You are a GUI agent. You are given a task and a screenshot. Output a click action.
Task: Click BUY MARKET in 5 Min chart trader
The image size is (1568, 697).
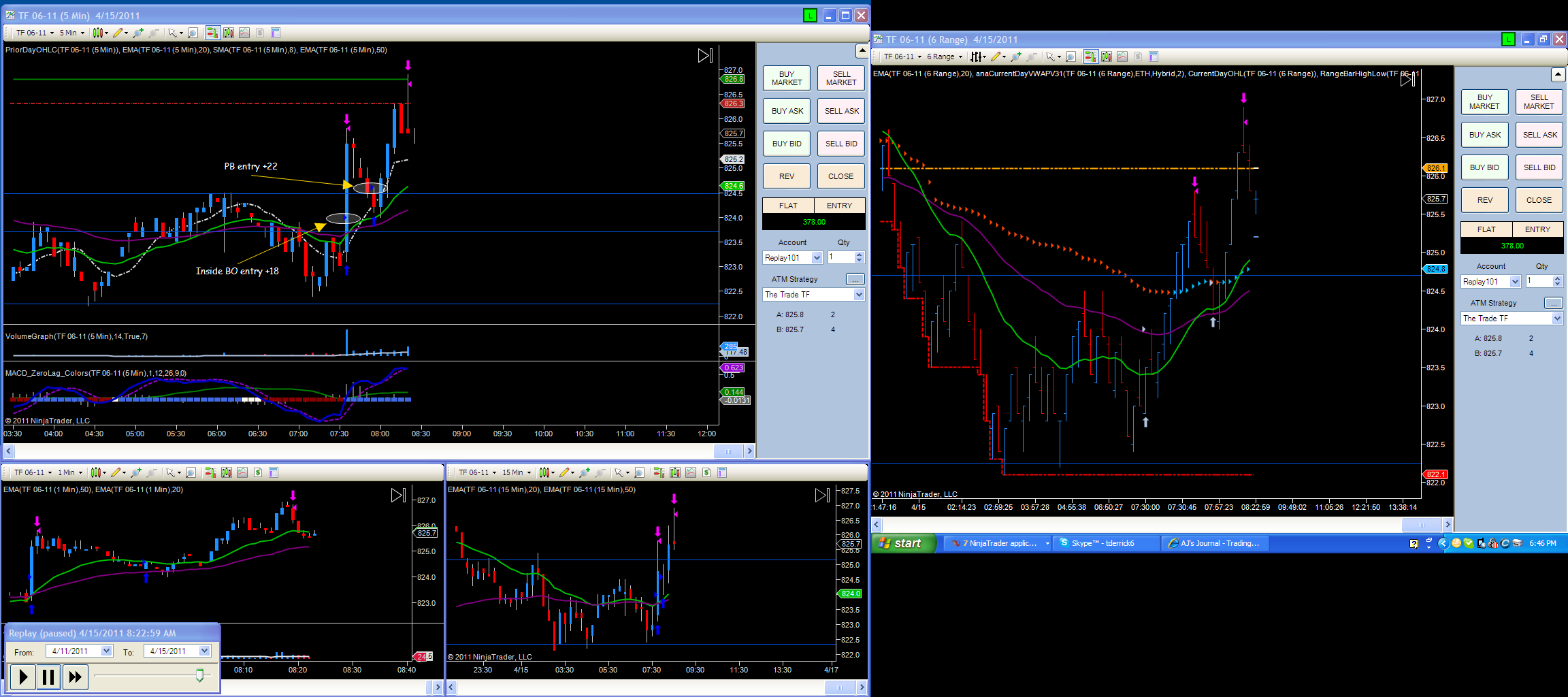[787, 78]
